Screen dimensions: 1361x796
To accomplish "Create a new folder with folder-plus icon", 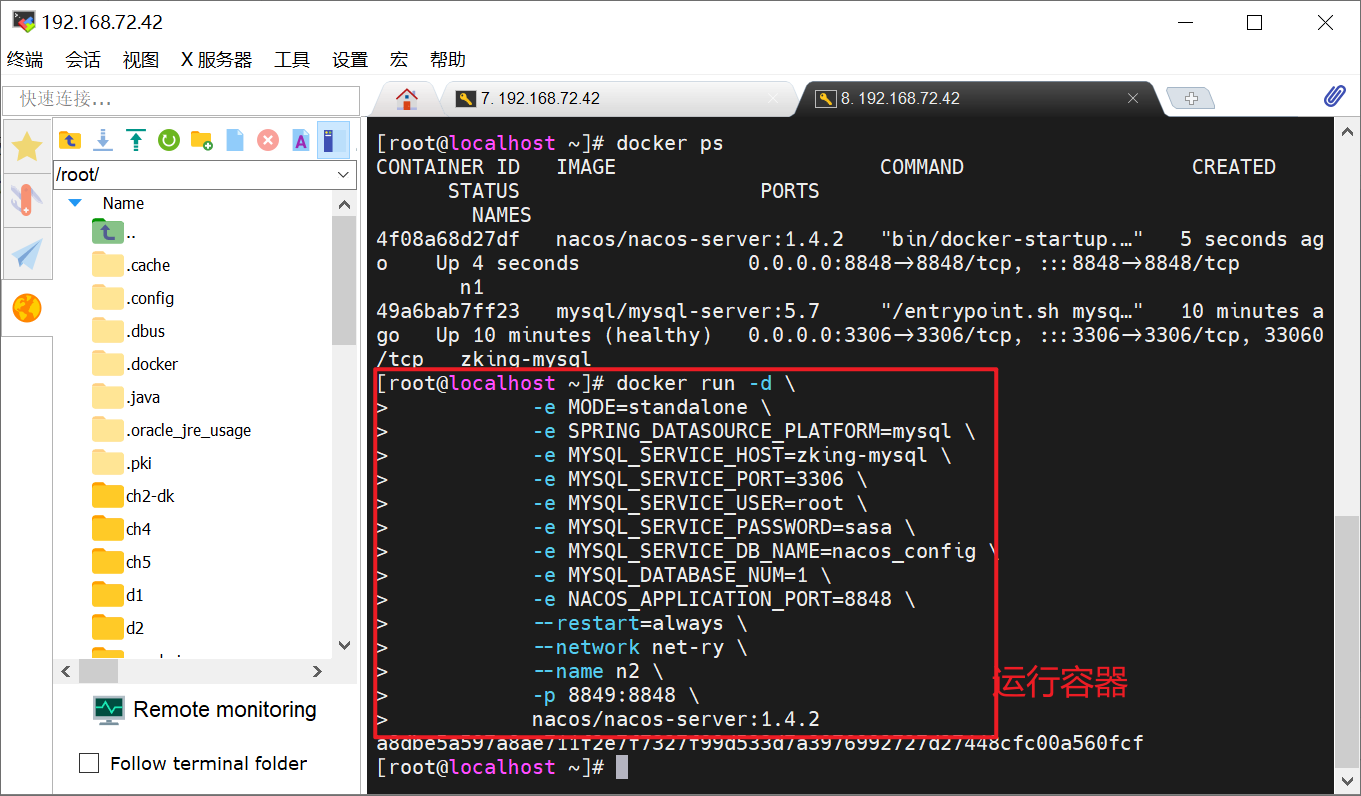I will pyautogui.click(x=201, y=140).
